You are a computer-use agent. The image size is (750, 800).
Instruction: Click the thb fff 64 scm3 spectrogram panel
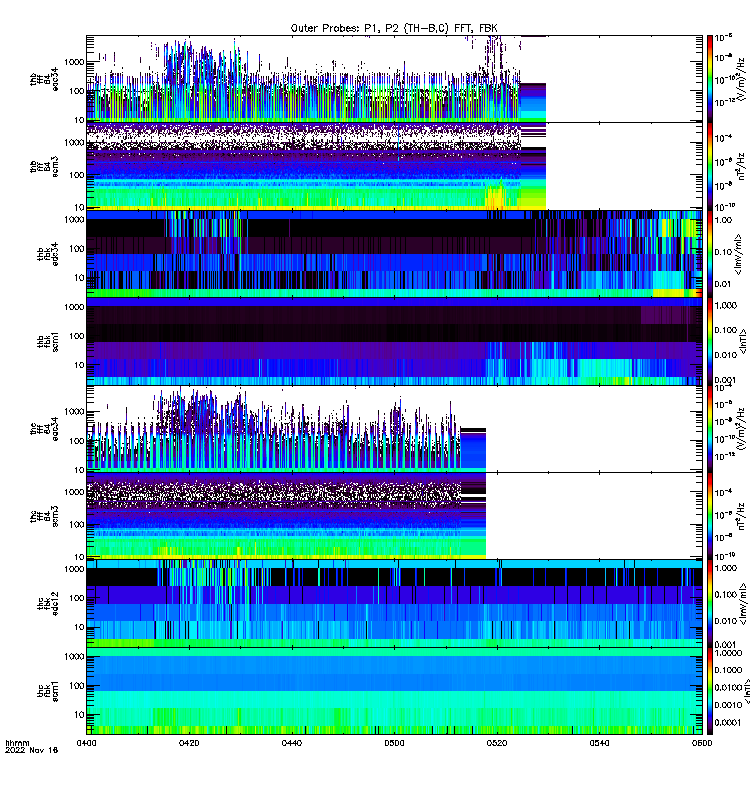[x=394, y=166]
